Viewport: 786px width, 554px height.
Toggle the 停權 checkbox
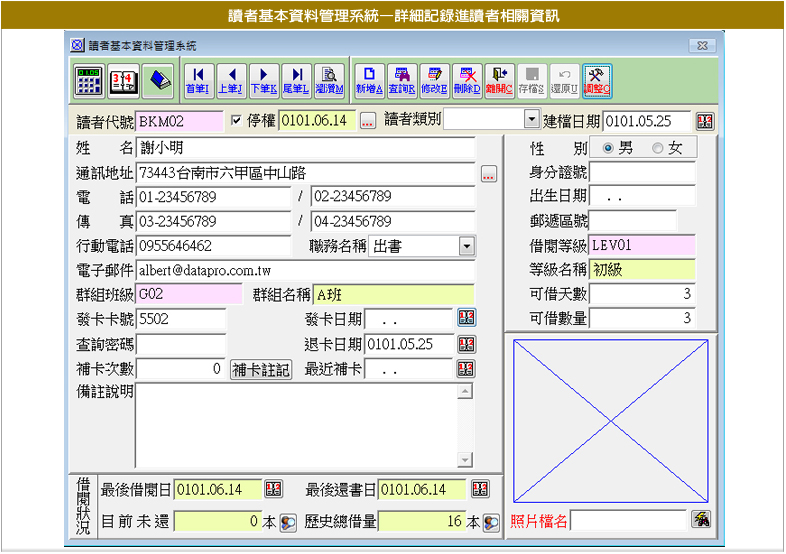coord(237,121)
